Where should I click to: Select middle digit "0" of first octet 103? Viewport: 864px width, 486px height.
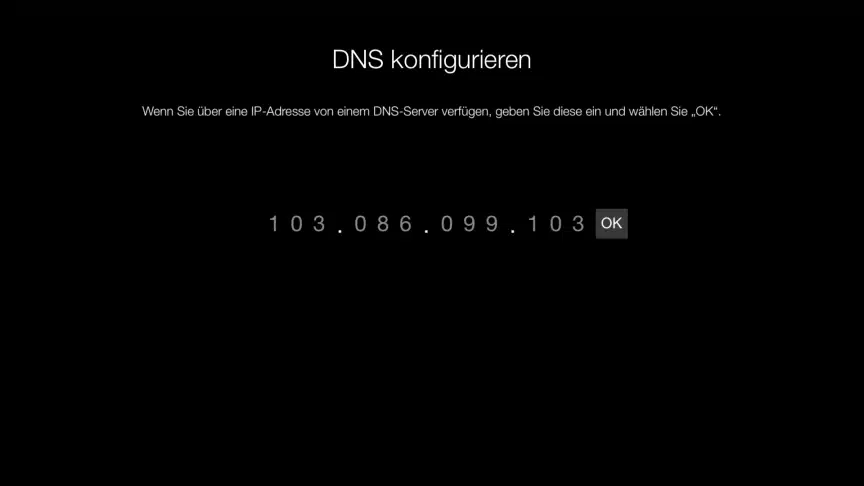tap(296, 224)
